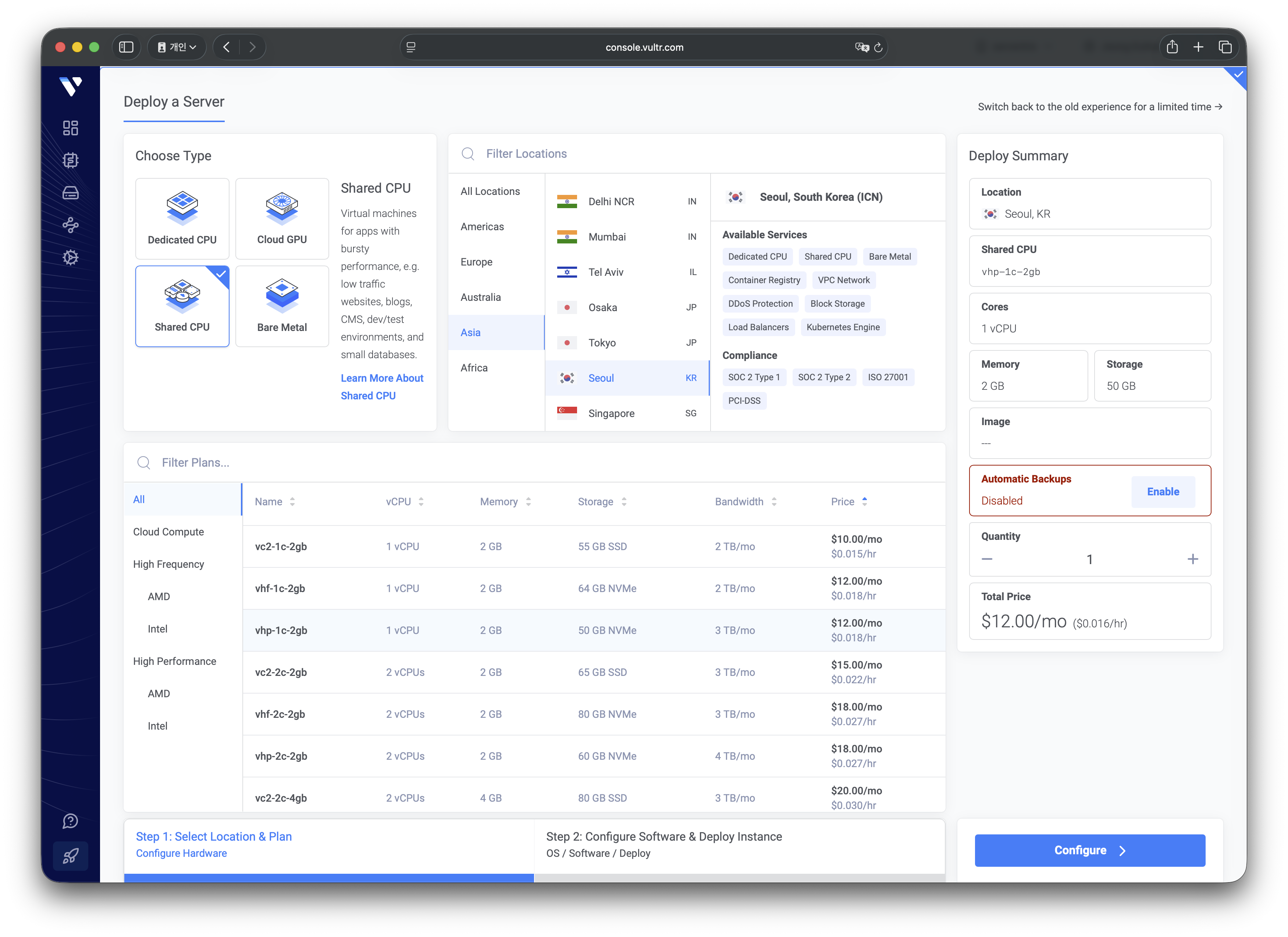Image resolution: width=1288 pixels, height=937 pixels.
Task: Choose the Osaka location
Action: [627, 308]
